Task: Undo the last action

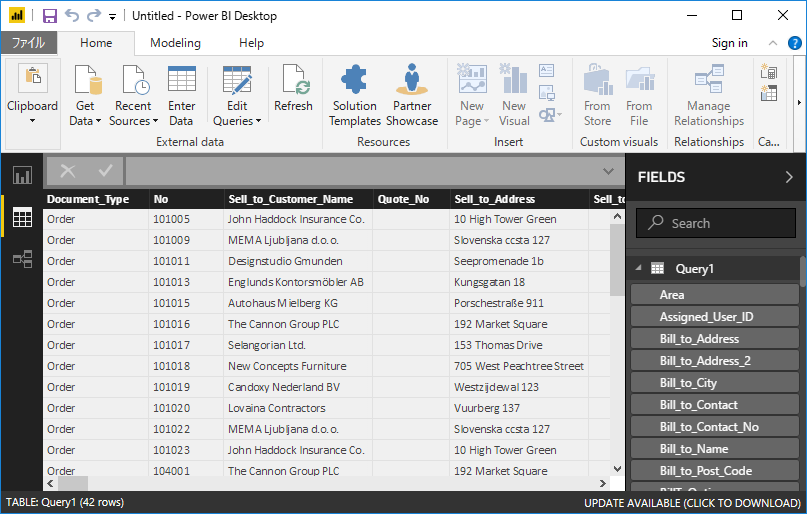Action: (x=72, y=16)
